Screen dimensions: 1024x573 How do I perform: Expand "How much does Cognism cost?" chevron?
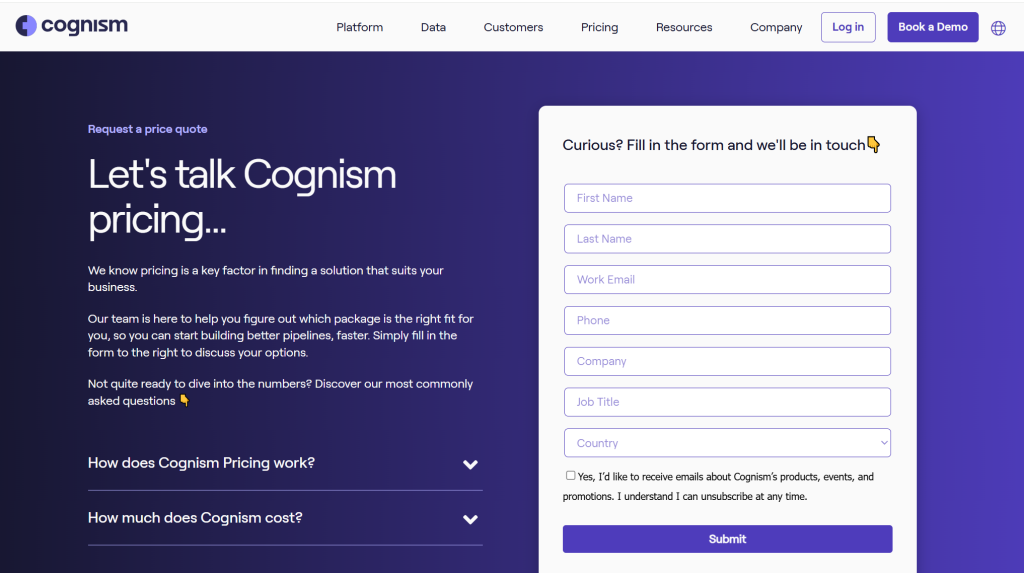[x=470, y=519]
